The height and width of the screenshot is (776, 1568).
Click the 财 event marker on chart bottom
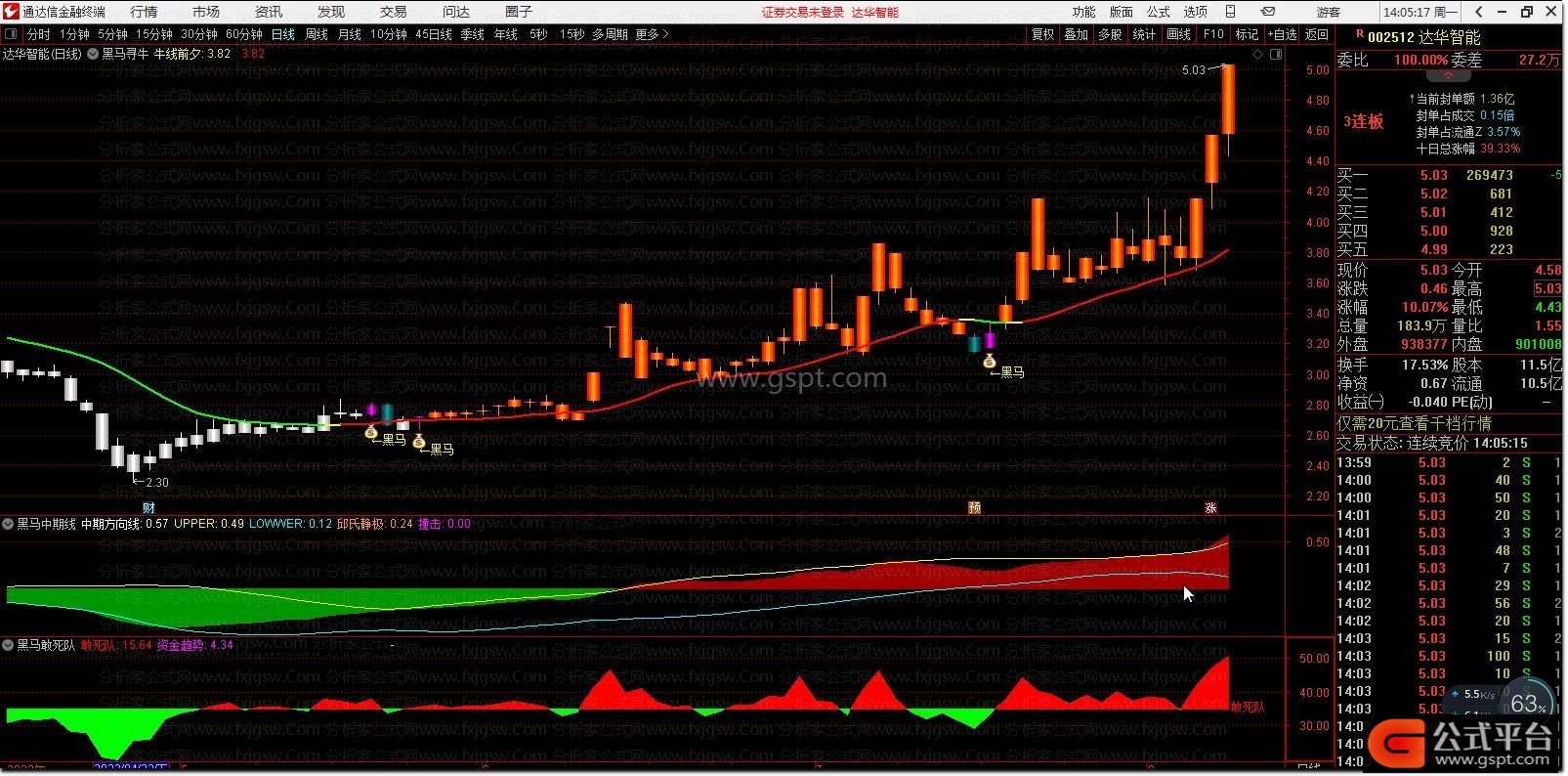(148, 507)
